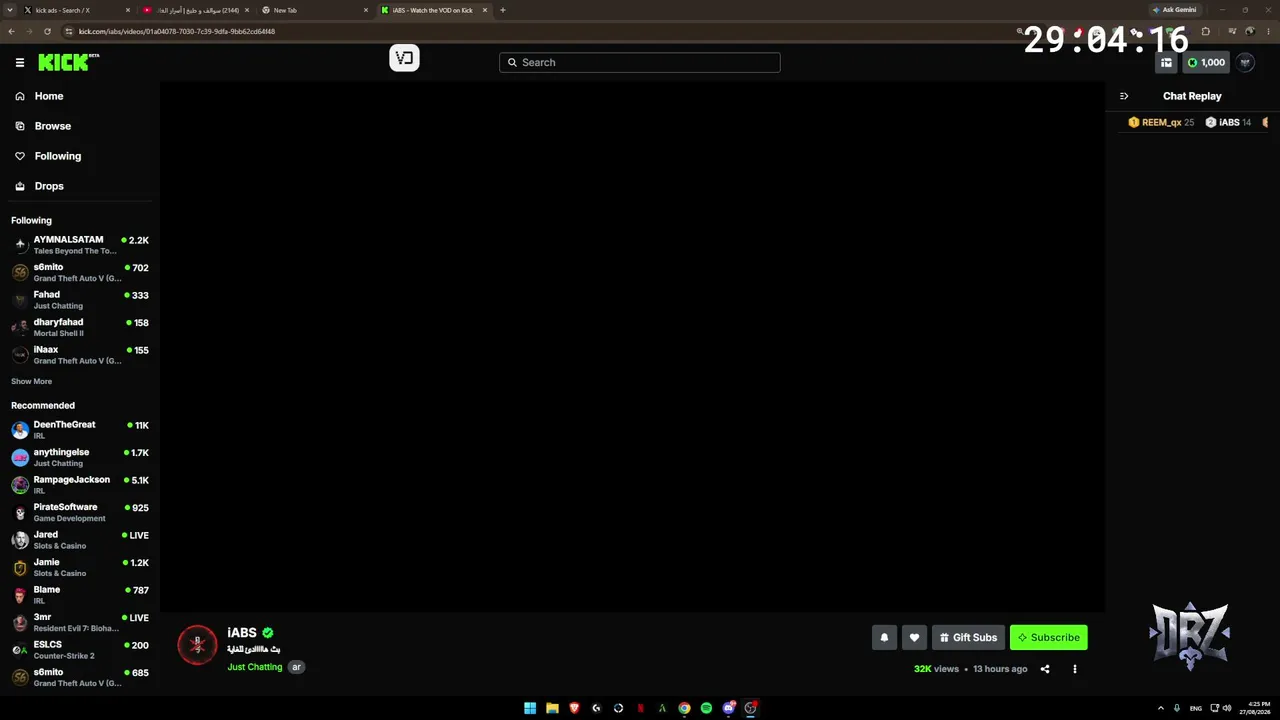Open the iABS channel avatar
Screen dimensions: 1280x720
coord(197,645)
